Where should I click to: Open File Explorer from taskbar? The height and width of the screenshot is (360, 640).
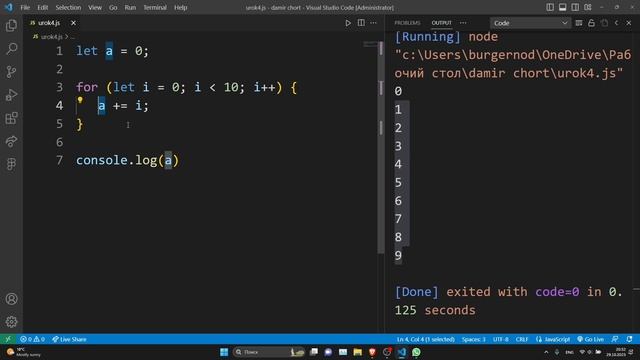pyautogui.click(x=358, y=352)
